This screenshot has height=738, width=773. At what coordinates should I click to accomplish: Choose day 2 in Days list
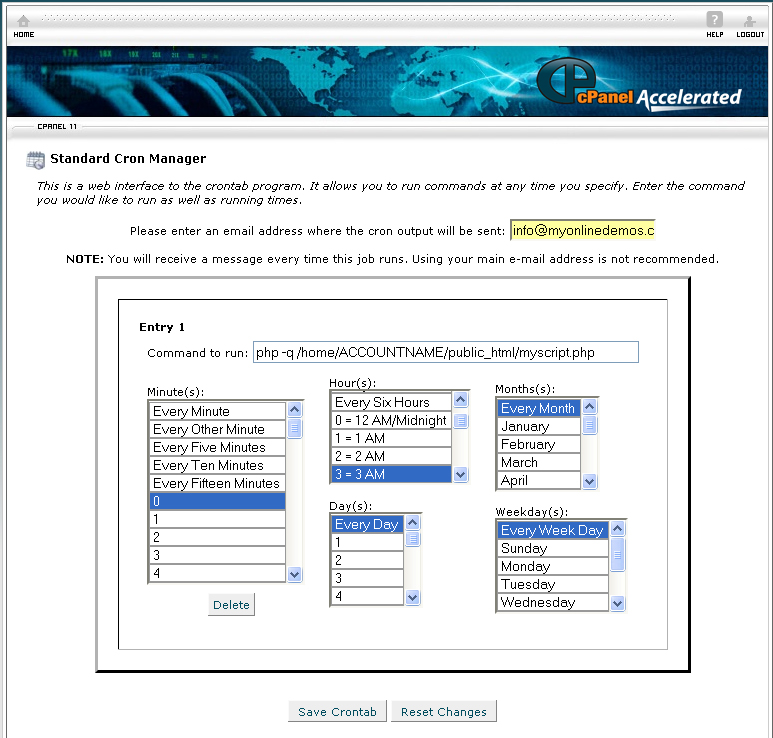coord(368,560)
